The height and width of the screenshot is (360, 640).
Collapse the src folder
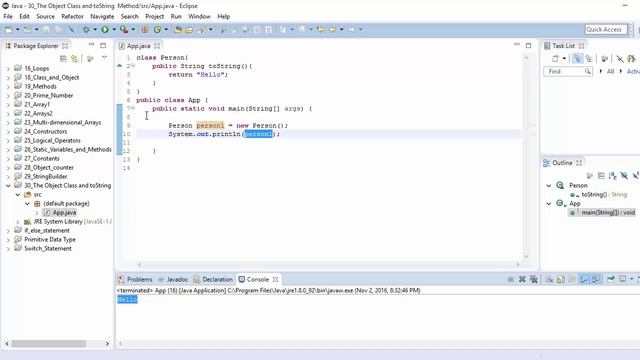(18, 195)
